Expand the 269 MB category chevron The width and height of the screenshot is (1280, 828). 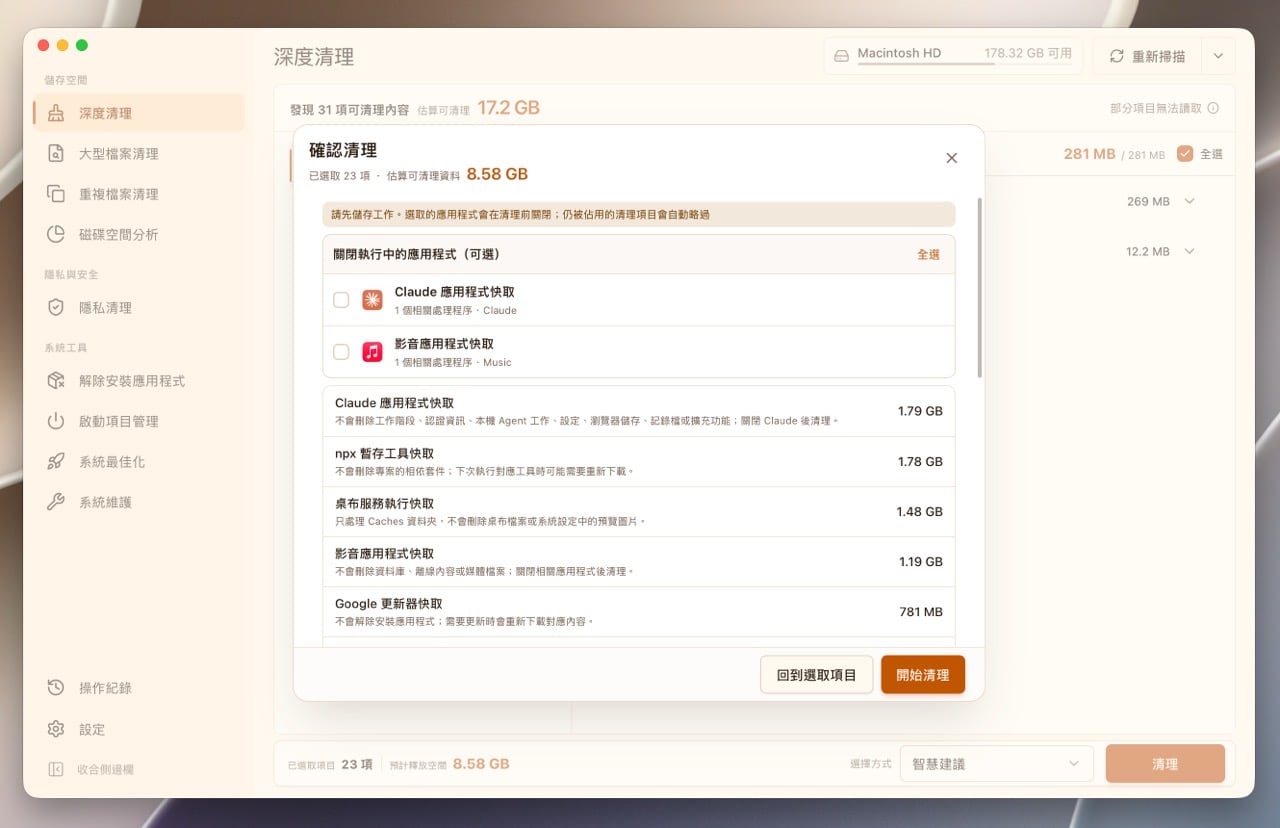click(x=1189, y=201)
